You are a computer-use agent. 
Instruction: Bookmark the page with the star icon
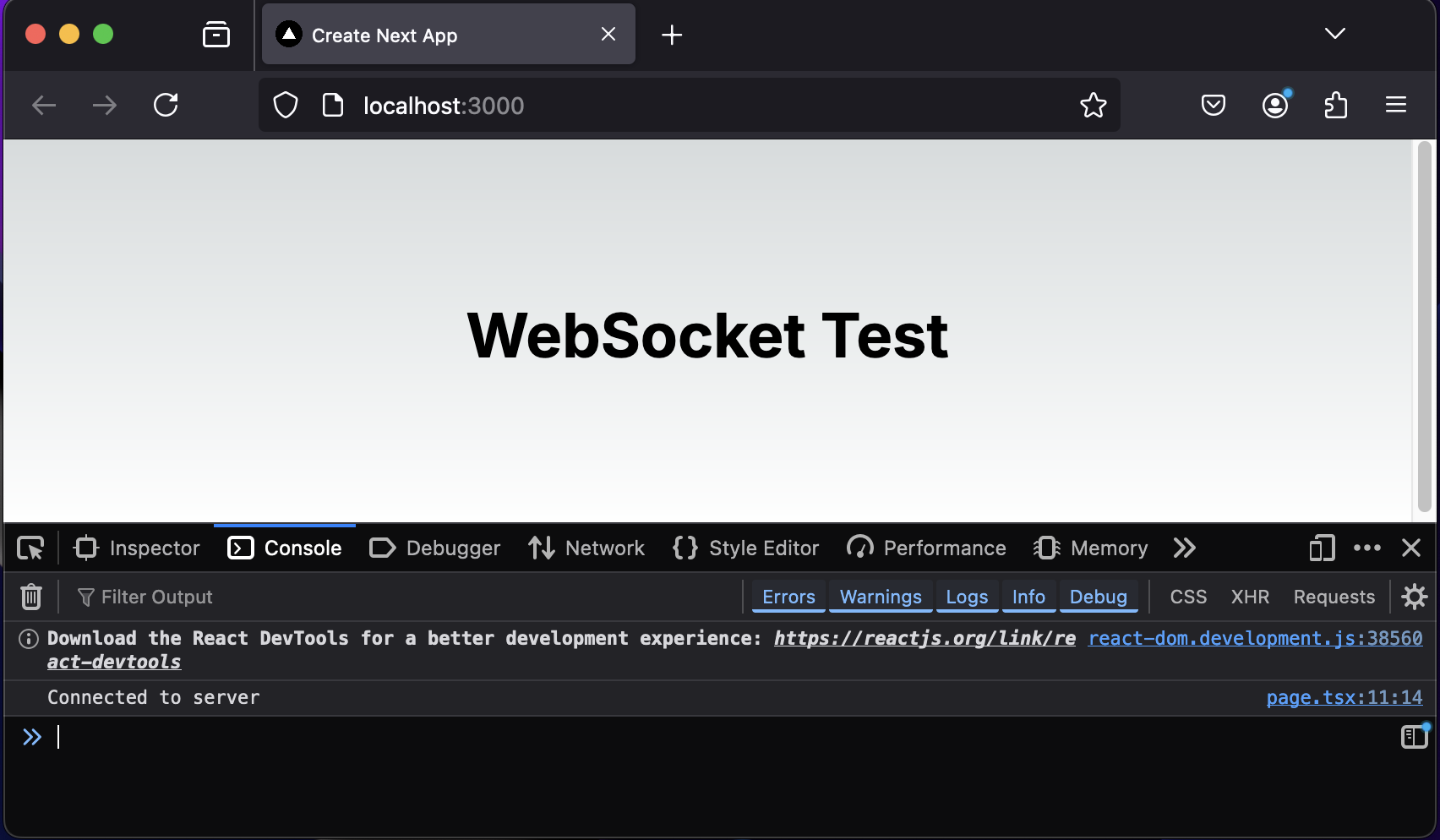(x=1094, y=105)
